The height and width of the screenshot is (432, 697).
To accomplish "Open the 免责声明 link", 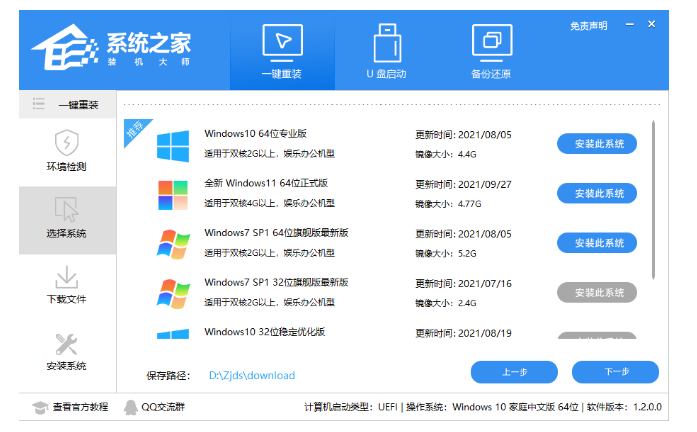I will point(589,26).
